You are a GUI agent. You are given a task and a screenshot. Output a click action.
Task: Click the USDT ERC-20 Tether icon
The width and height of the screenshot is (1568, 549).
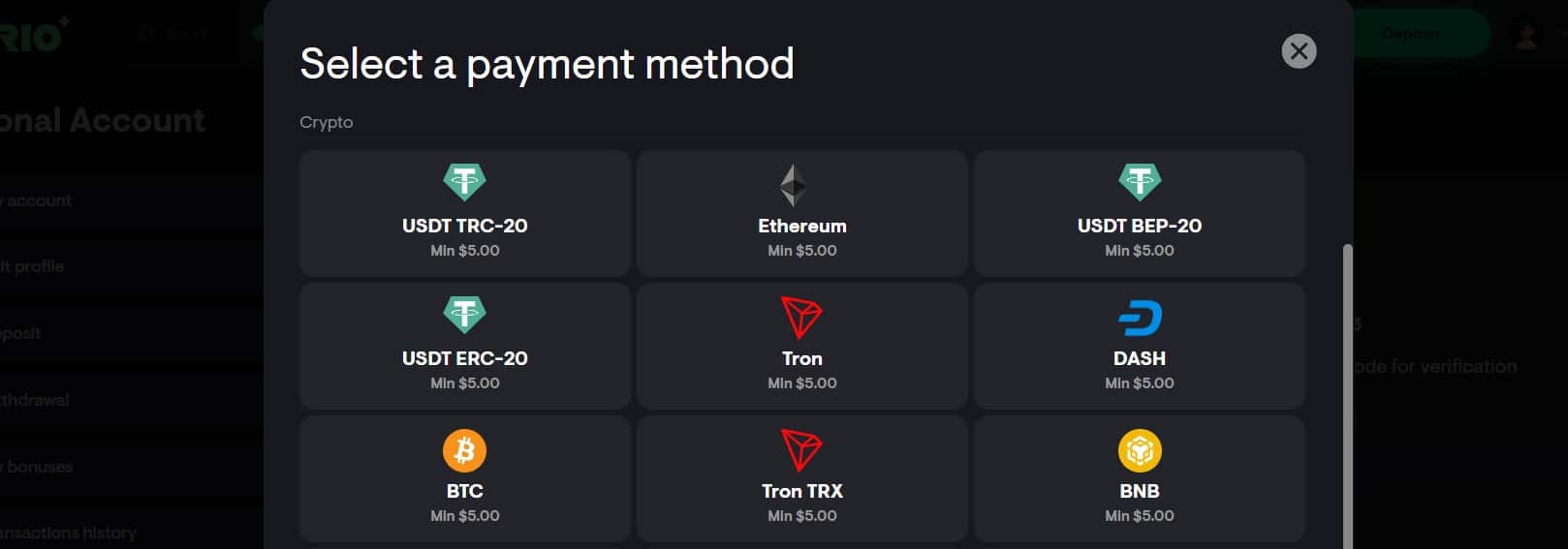464,314
